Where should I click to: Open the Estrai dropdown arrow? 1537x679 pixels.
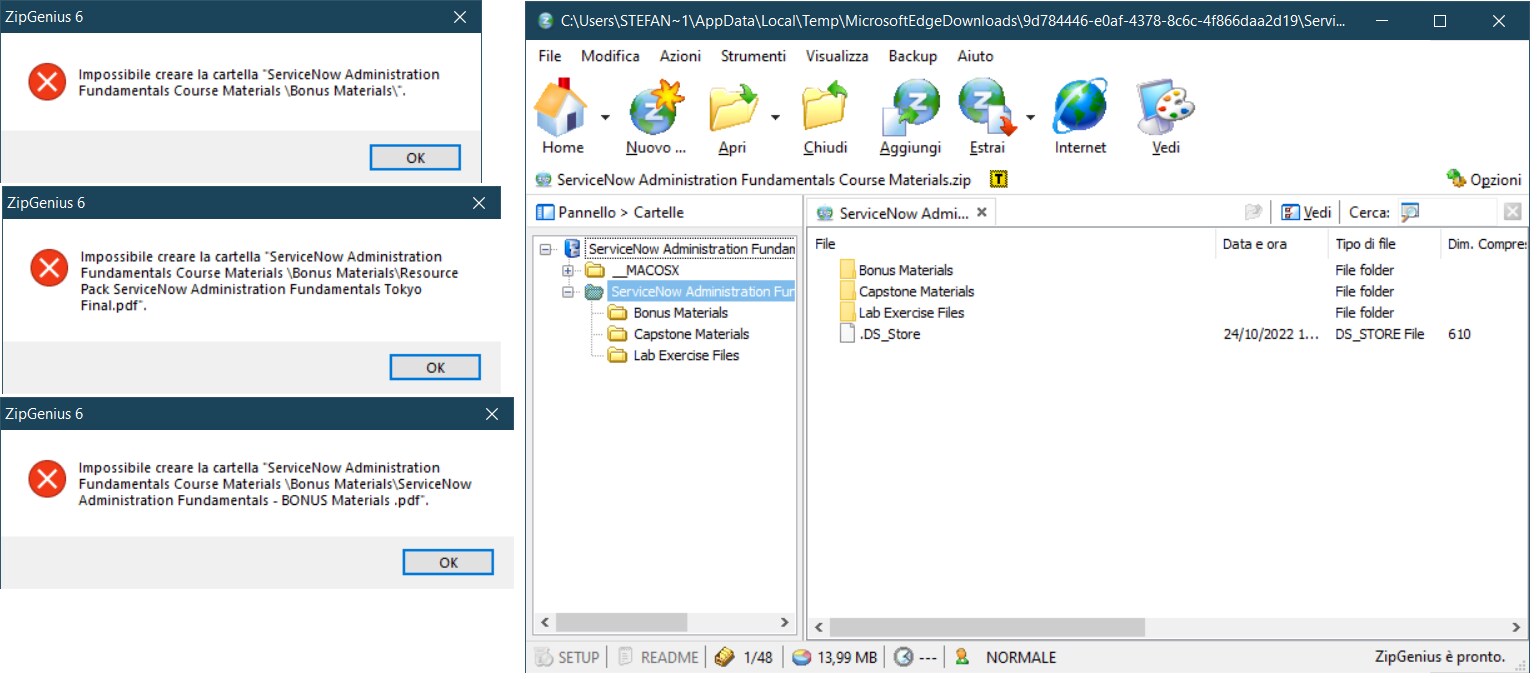pos(1030,117)
